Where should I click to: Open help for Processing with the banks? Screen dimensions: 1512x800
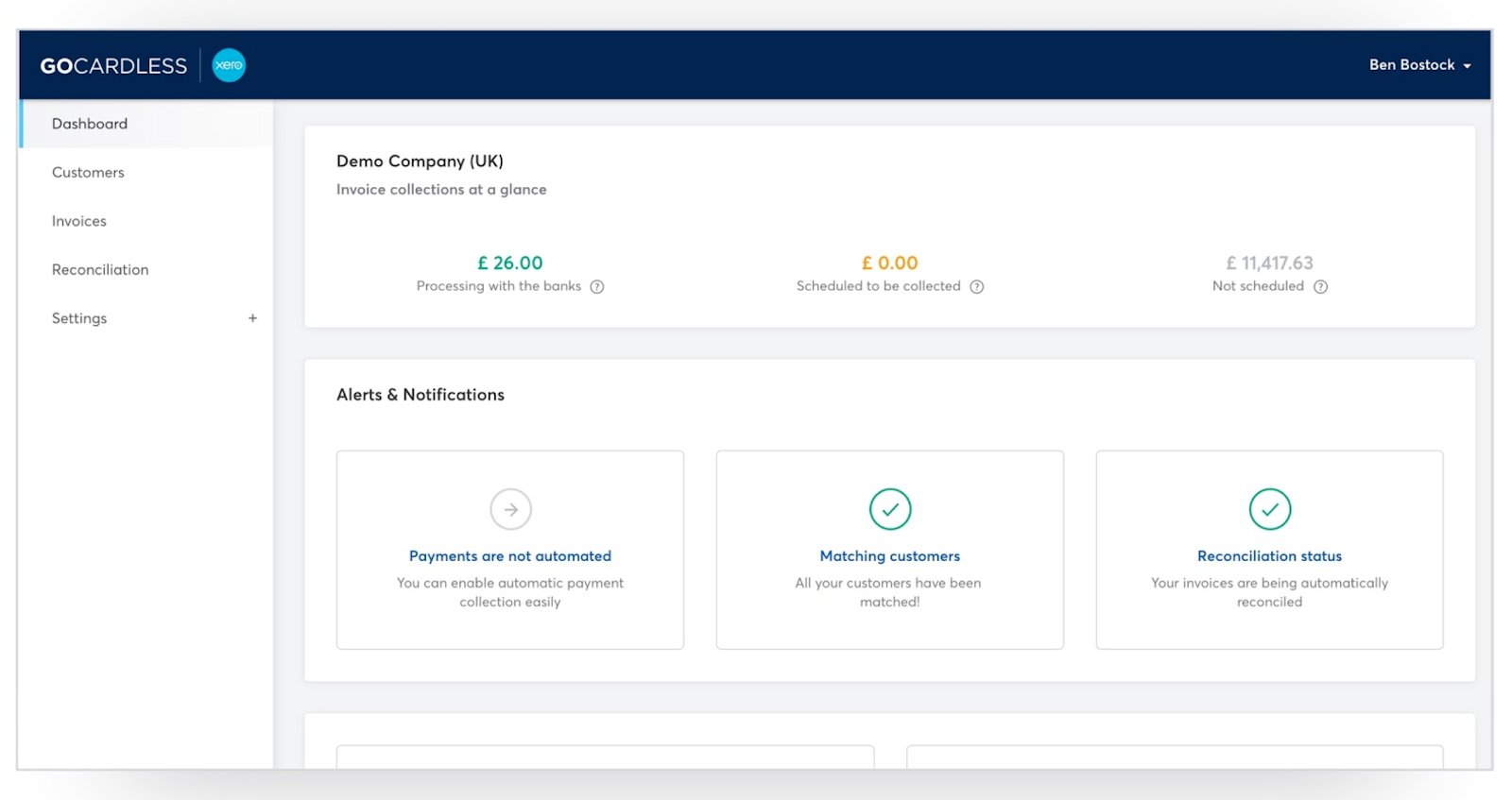(x=597, y=287)
